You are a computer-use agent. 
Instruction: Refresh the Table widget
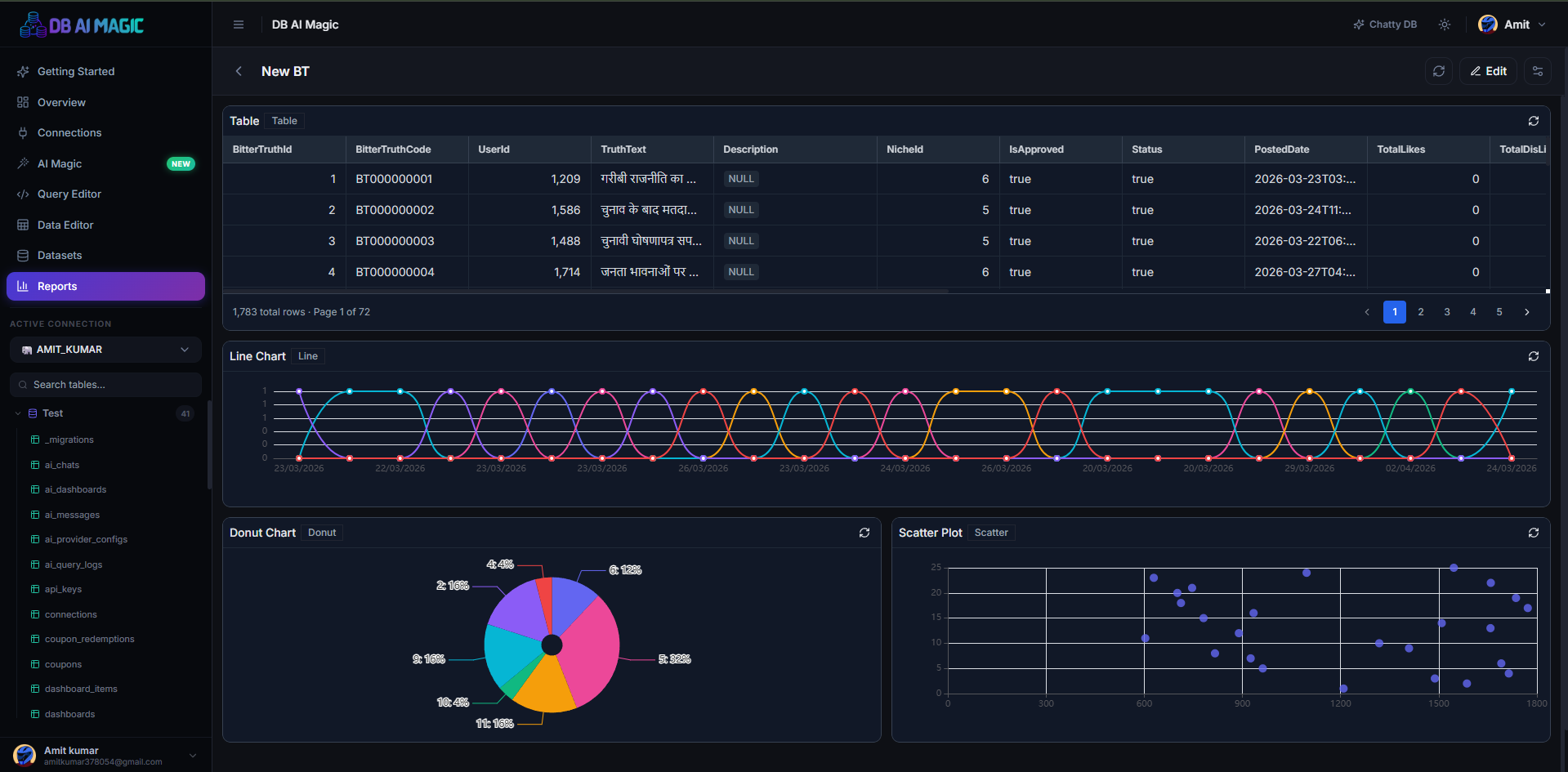coord(1534,121)
